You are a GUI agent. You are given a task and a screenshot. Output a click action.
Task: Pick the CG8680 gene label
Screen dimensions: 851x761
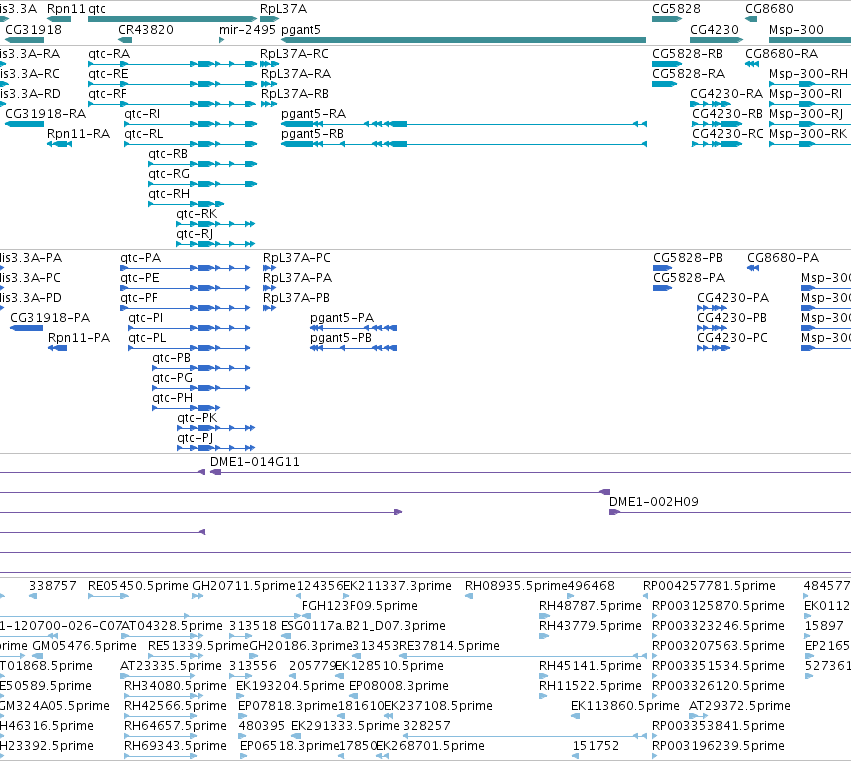769,9
